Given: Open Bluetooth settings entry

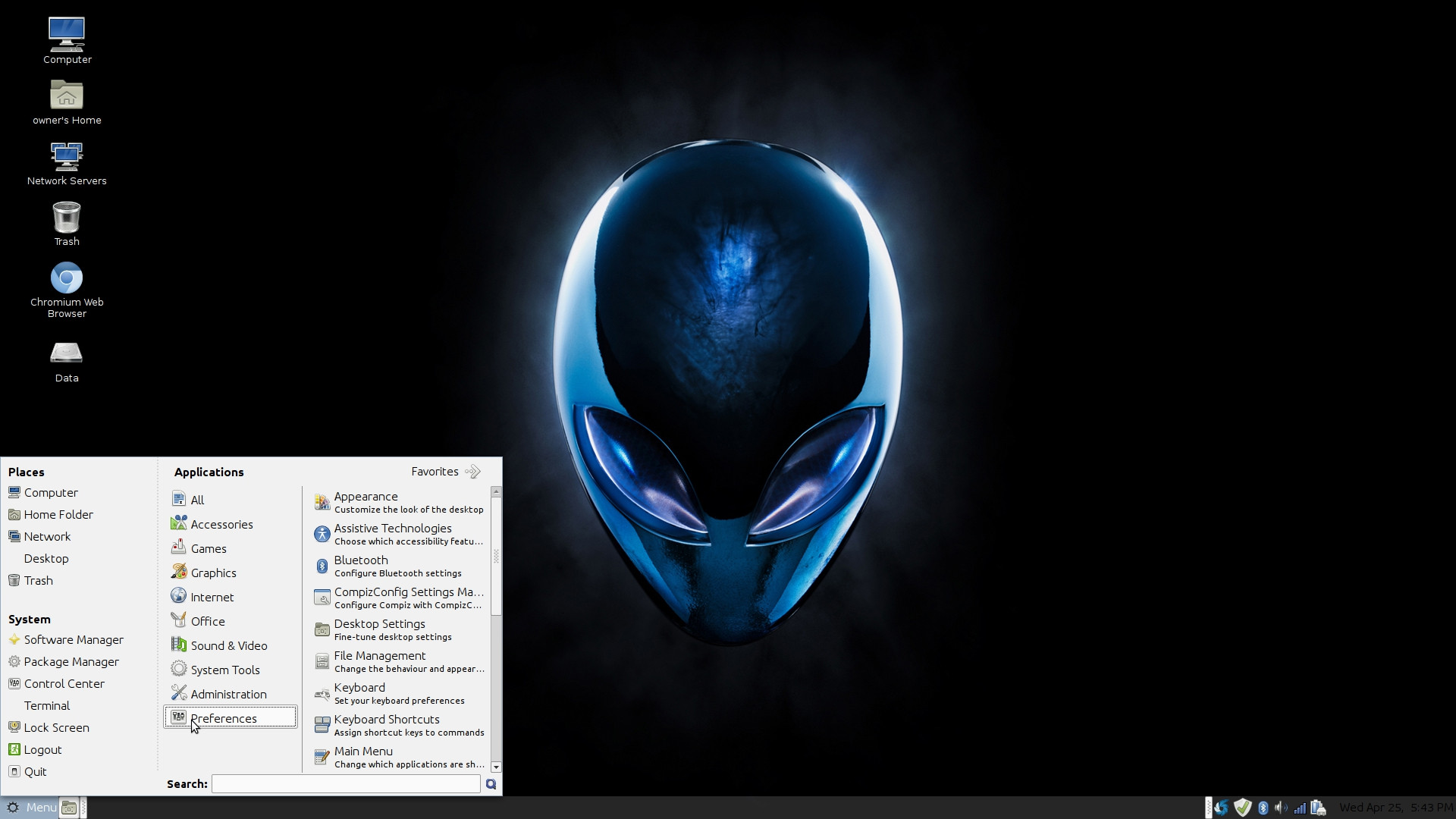Looking at the screenshot, I should pyautogui.click(x=399, y=566).
